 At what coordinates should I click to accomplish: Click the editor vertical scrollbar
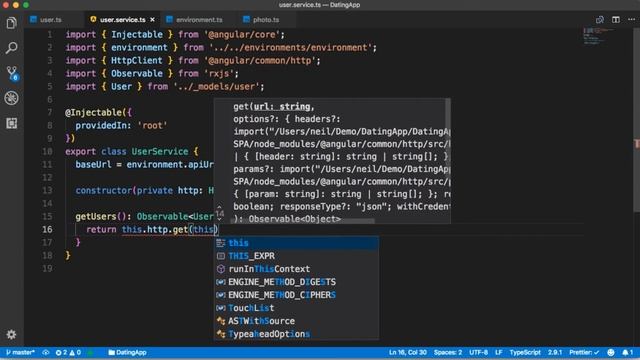pos(636,120)
